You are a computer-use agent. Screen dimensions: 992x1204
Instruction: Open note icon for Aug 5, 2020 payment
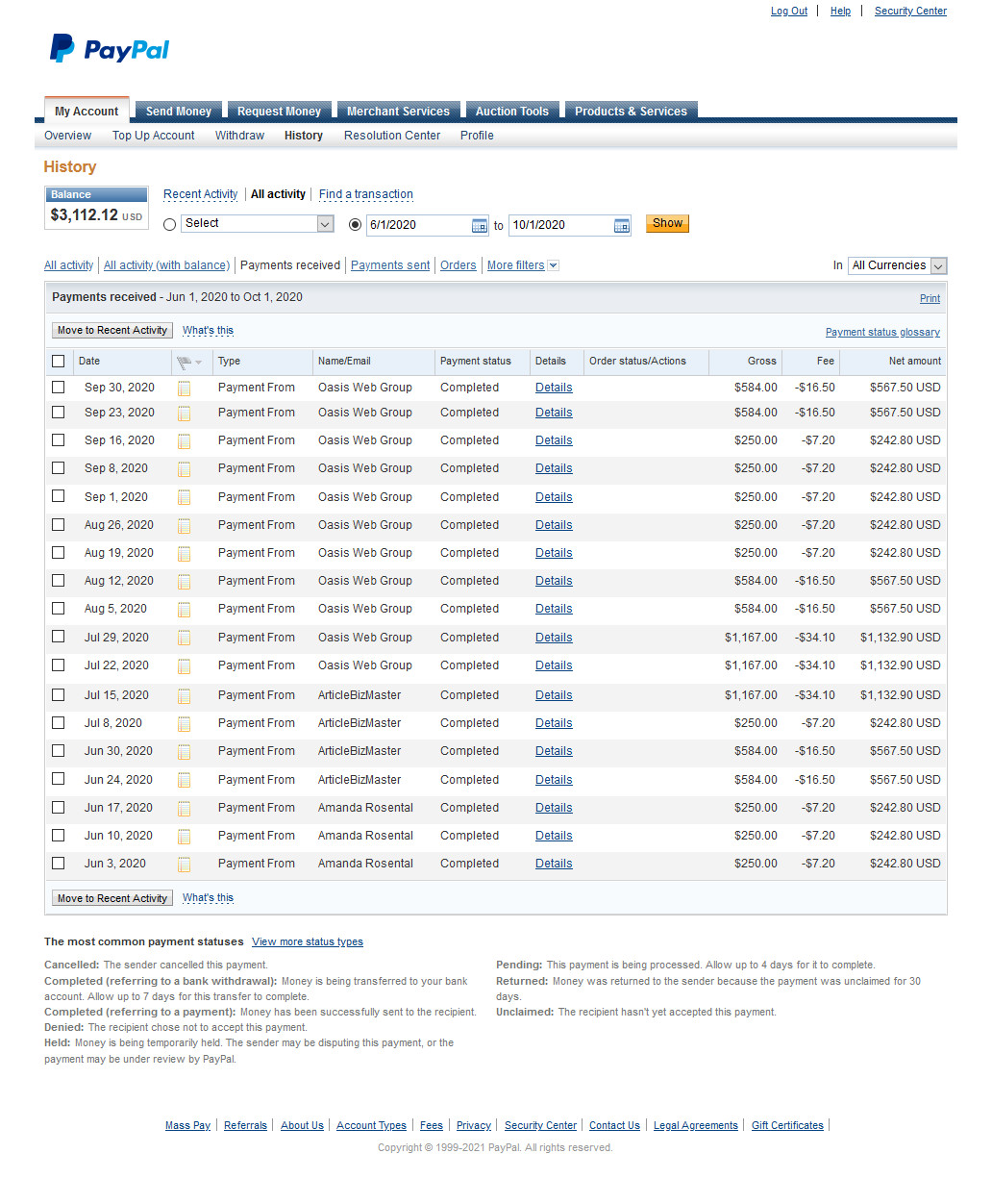point(184,610)
